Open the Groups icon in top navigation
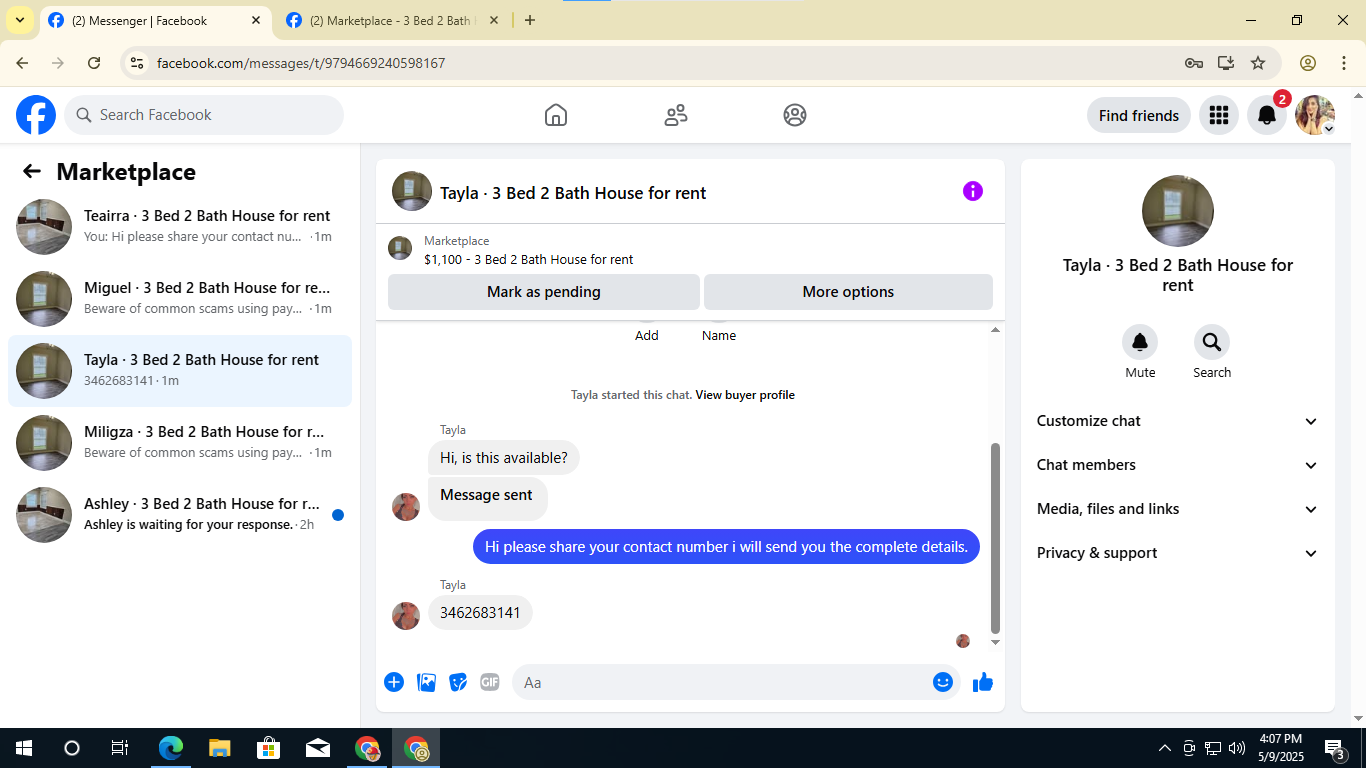 [795, 115]
